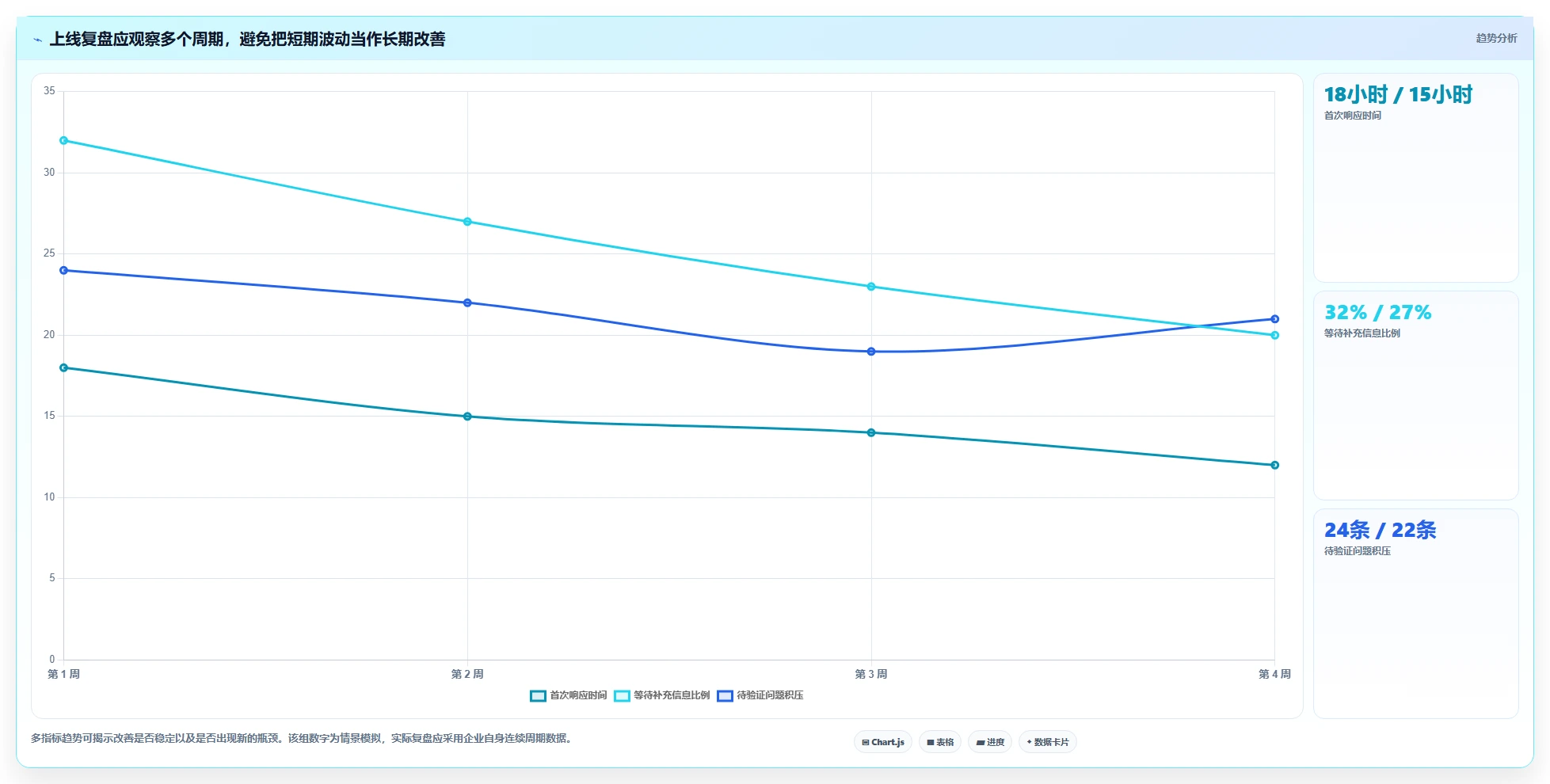
Task: Click the 24条 / 22条 metric card
Action: 1415,614
